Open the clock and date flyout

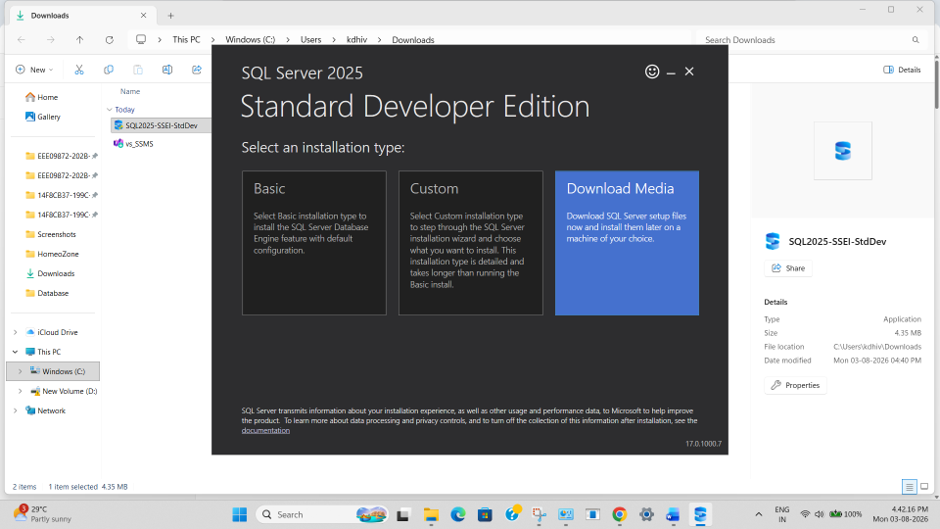click(900, 514)
